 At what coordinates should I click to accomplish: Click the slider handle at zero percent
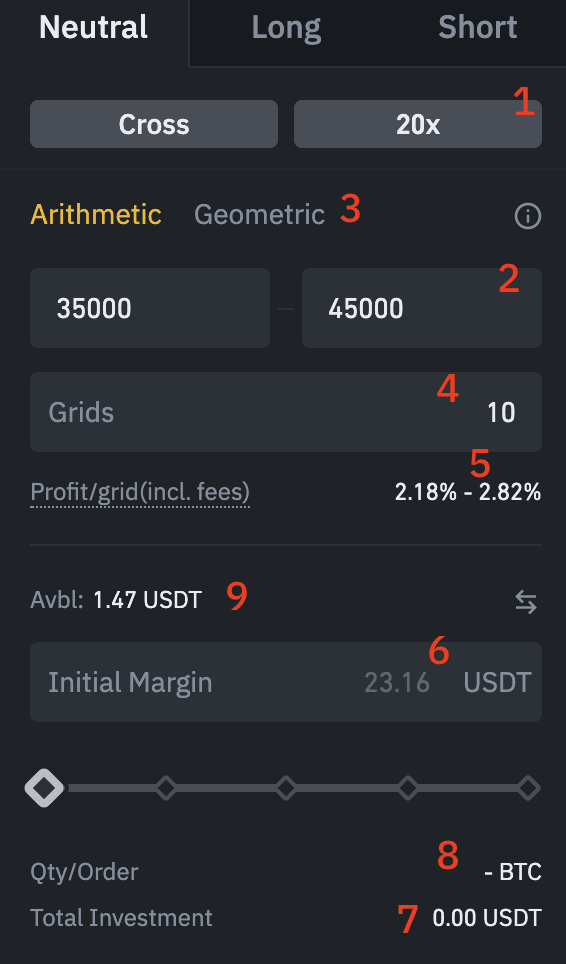tap(44, 788)
